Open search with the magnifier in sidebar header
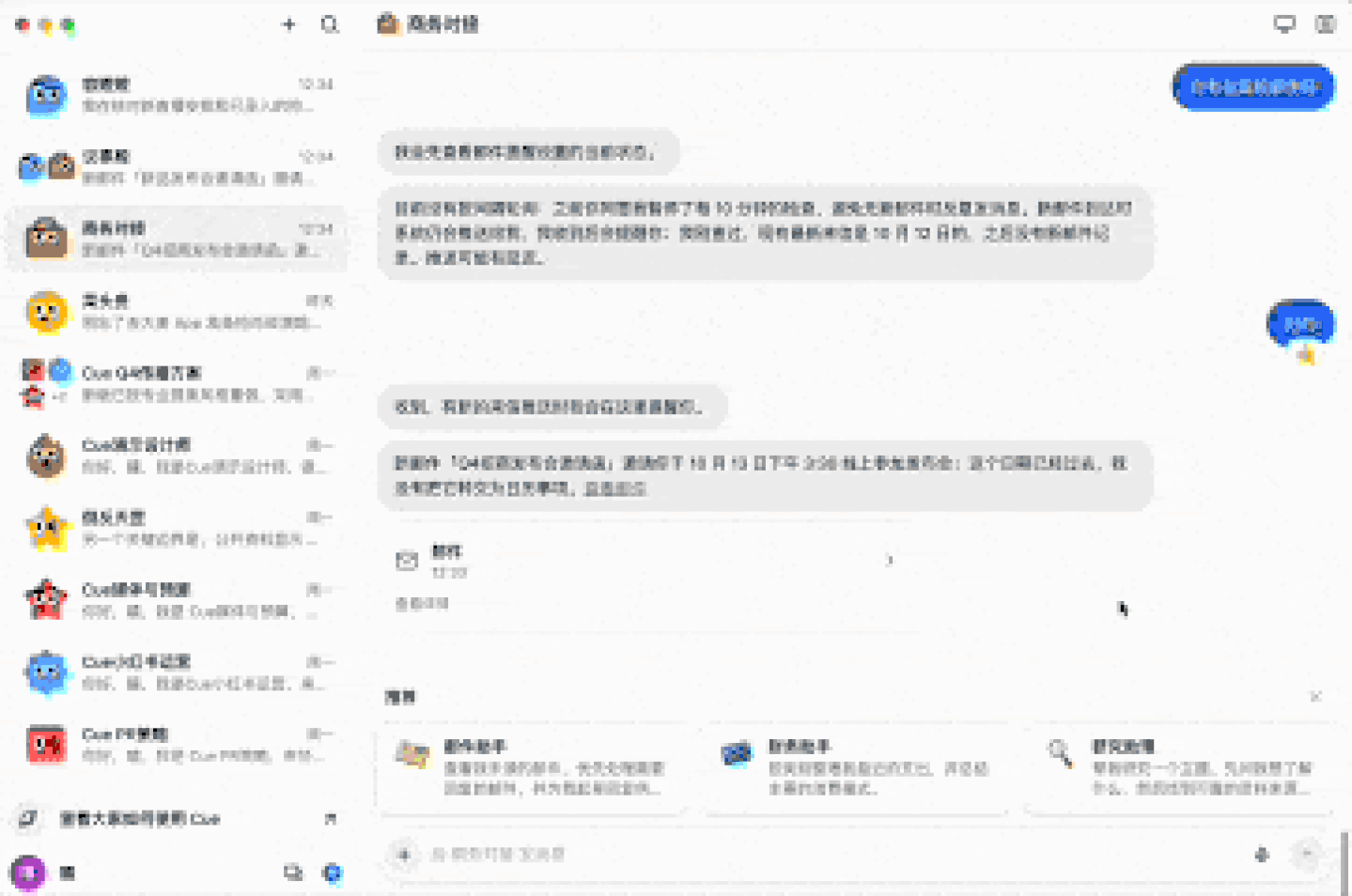The image size is (1352, 896). [329, 24]
